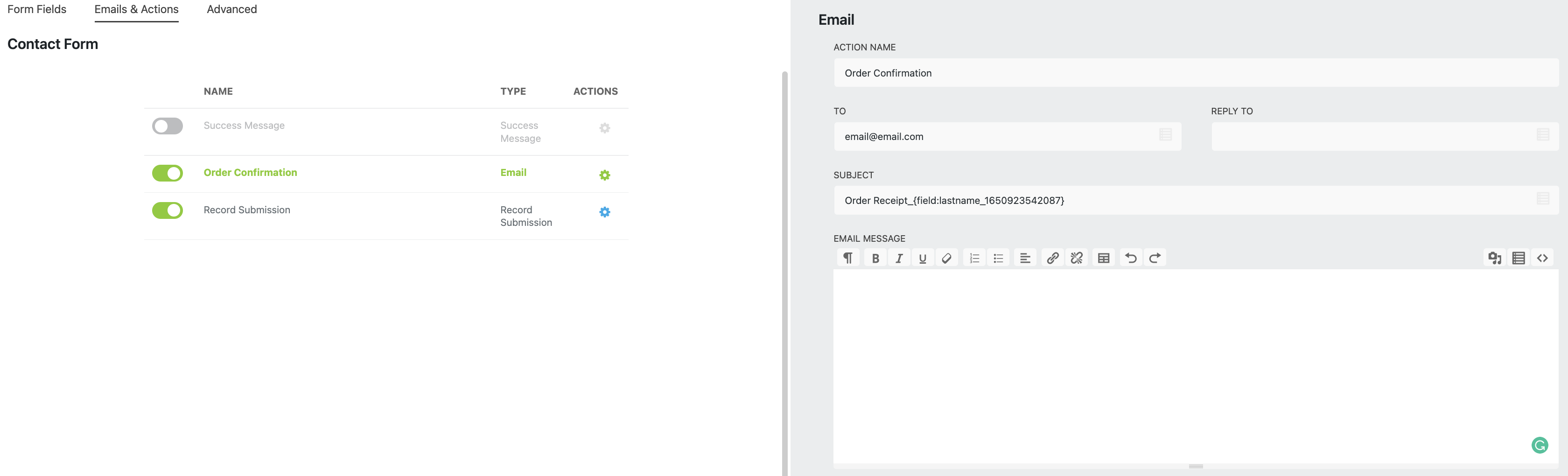Open merge tags for the SUBJECT field
Viewport: 1568px width, 476px height.
click(1544, 198)
